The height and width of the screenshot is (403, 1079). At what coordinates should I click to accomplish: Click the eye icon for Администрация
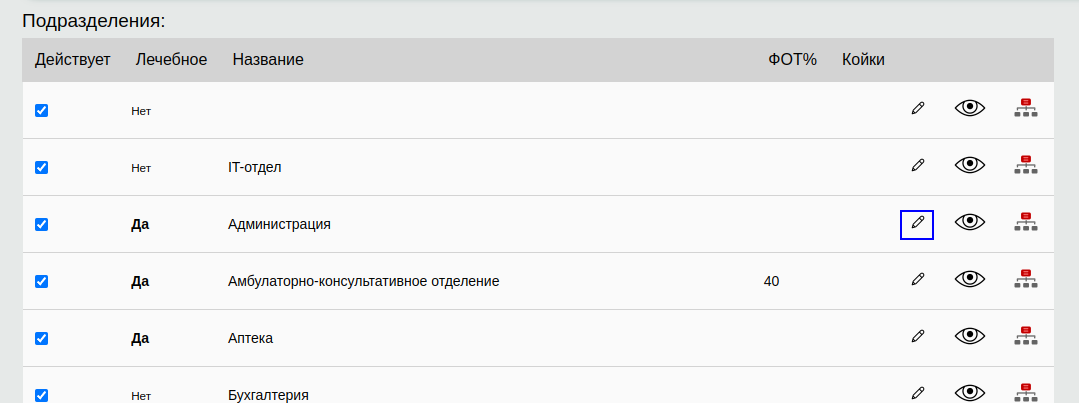pyautogui.click(x=970, y=222)
